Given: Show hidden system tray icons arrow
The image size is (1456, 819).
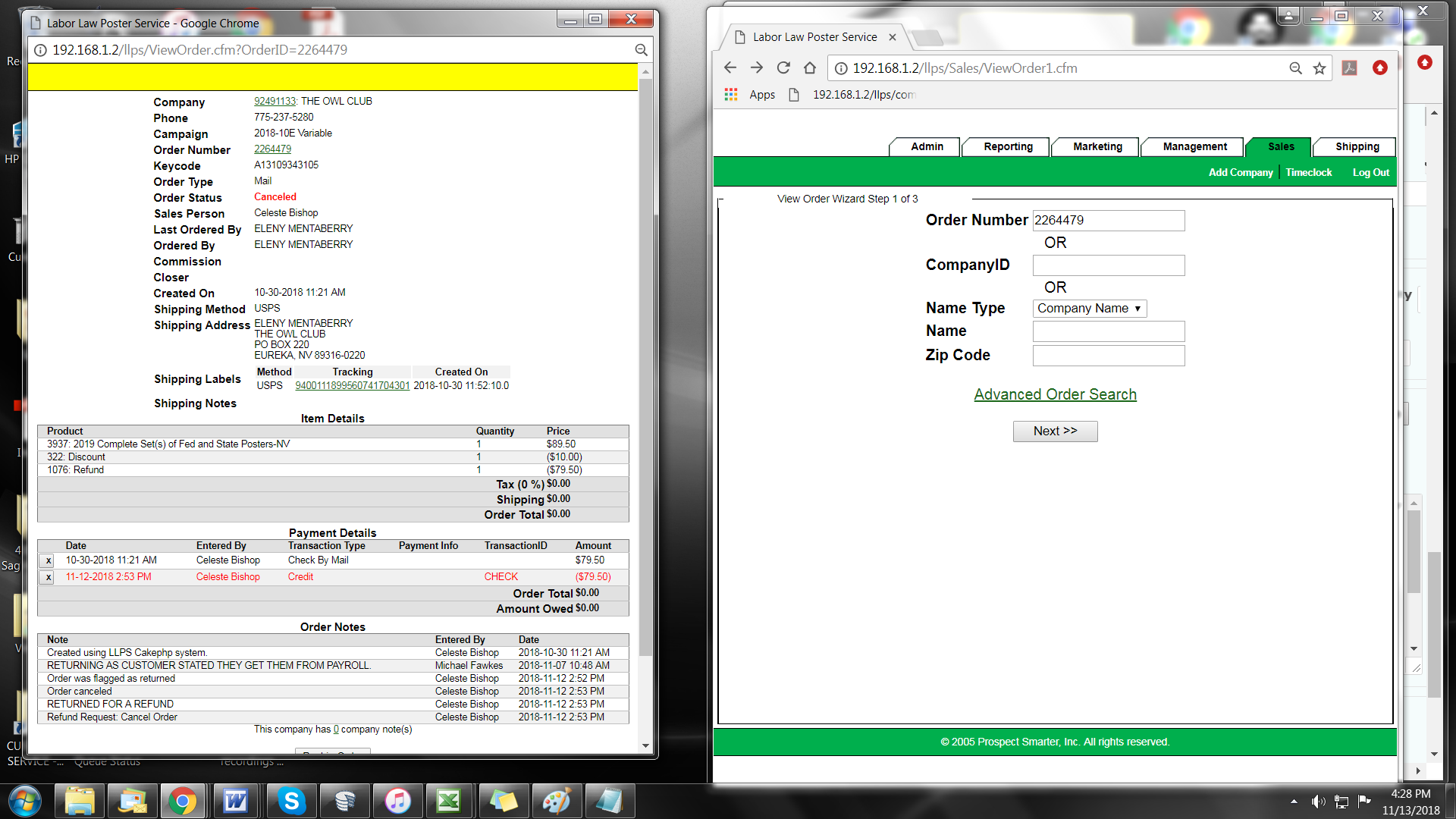Looking at the screenshot, I should [1294, 802].
